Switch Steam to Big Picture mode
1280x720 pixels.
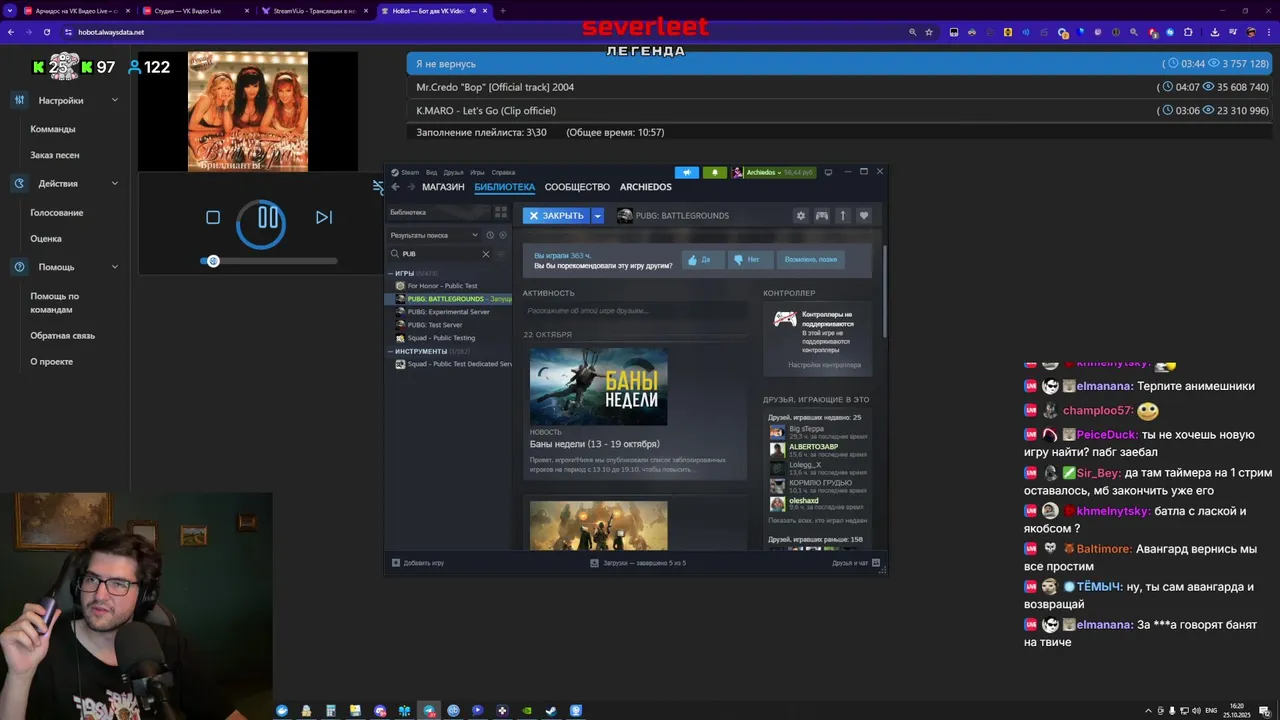[x=828, y=172]
